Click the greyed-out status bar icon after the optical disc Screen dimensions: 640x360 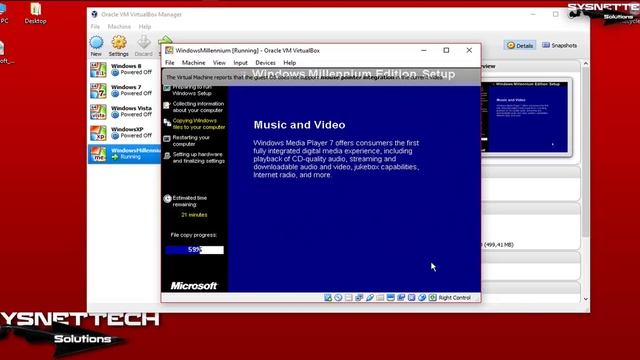point(349,298)
